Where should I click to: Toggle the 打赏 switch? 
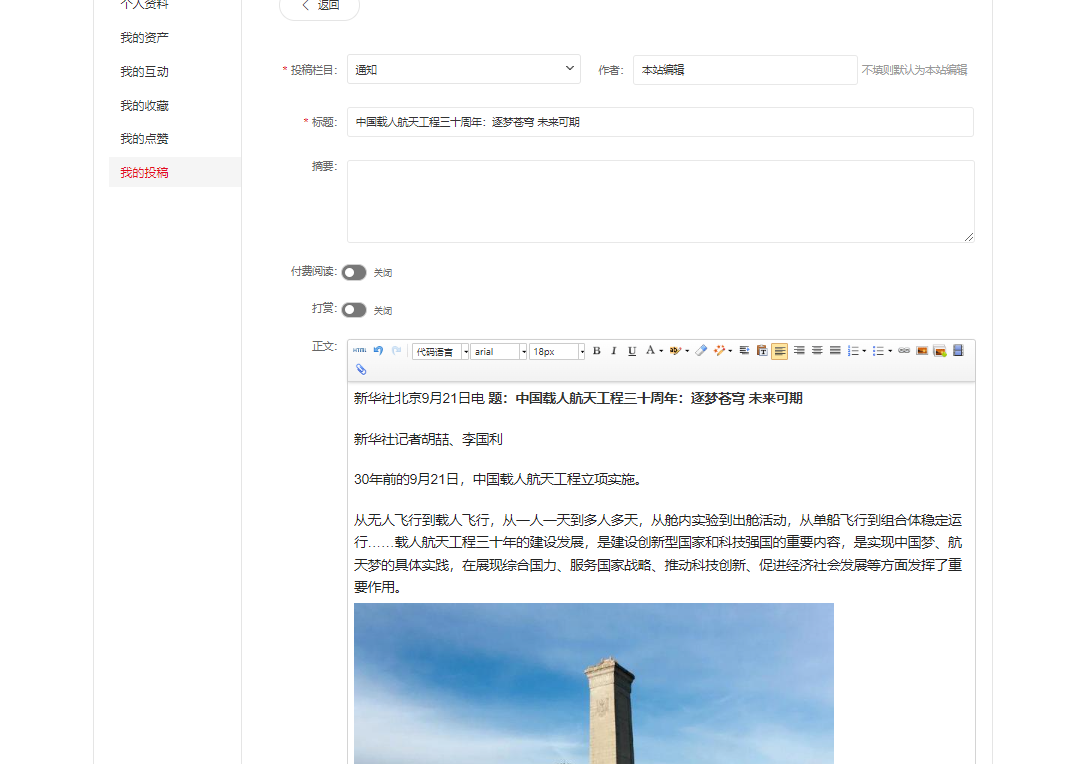click(354, 310)
